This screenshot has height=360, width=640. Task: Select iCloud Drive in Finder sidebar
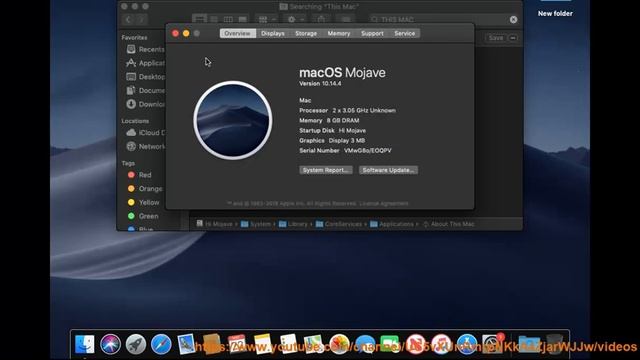145,133
